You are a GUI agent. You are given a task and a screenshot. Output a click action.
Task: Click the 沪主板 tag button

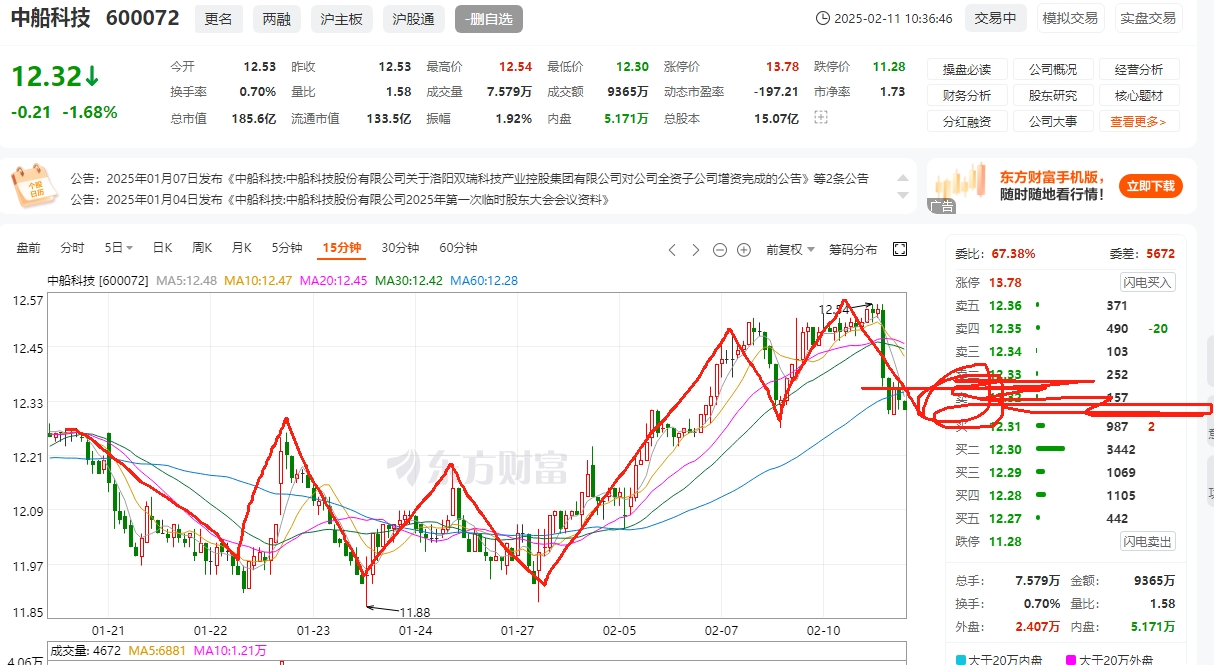point(342,18)
